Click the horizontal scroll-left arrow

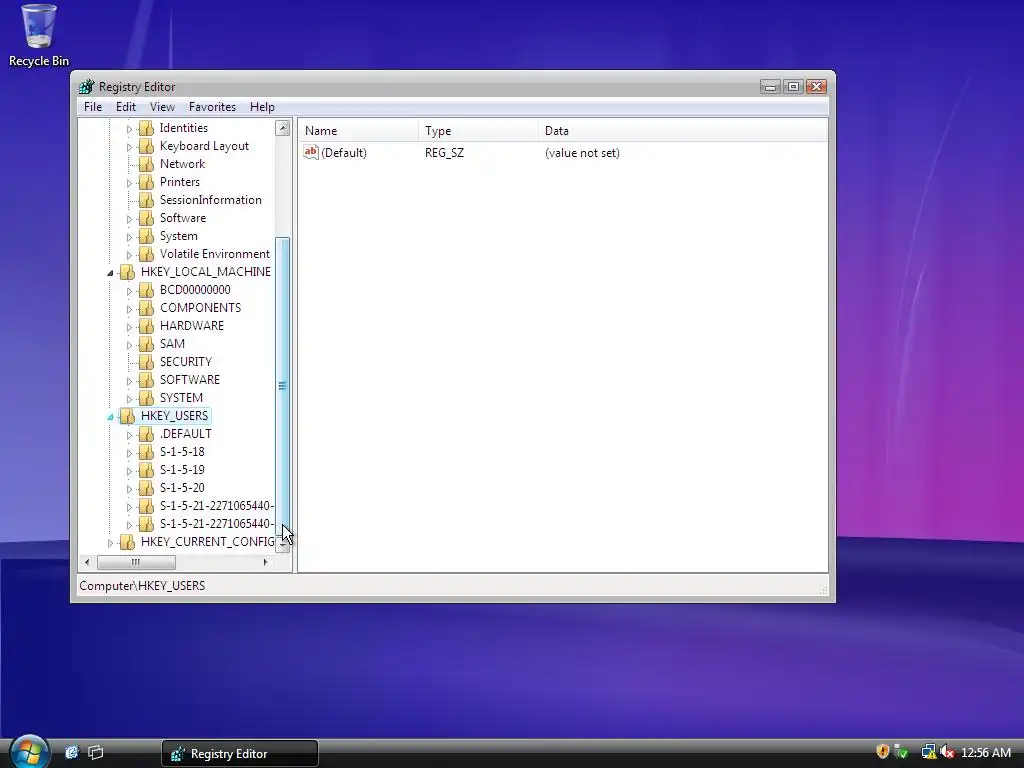[87, 562]
